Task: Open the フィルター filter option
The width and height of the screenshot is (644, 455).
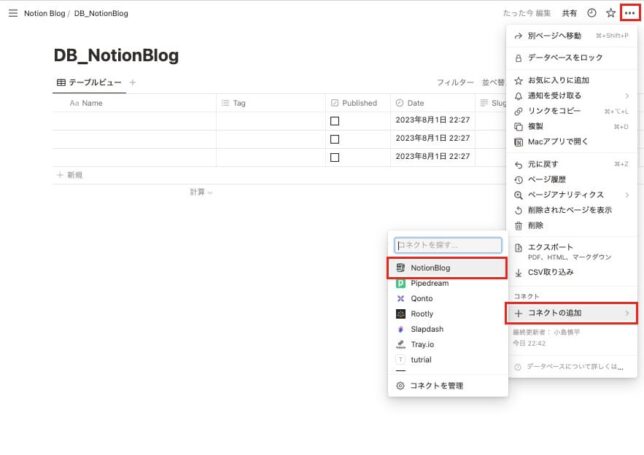Action: click(455, 83)
